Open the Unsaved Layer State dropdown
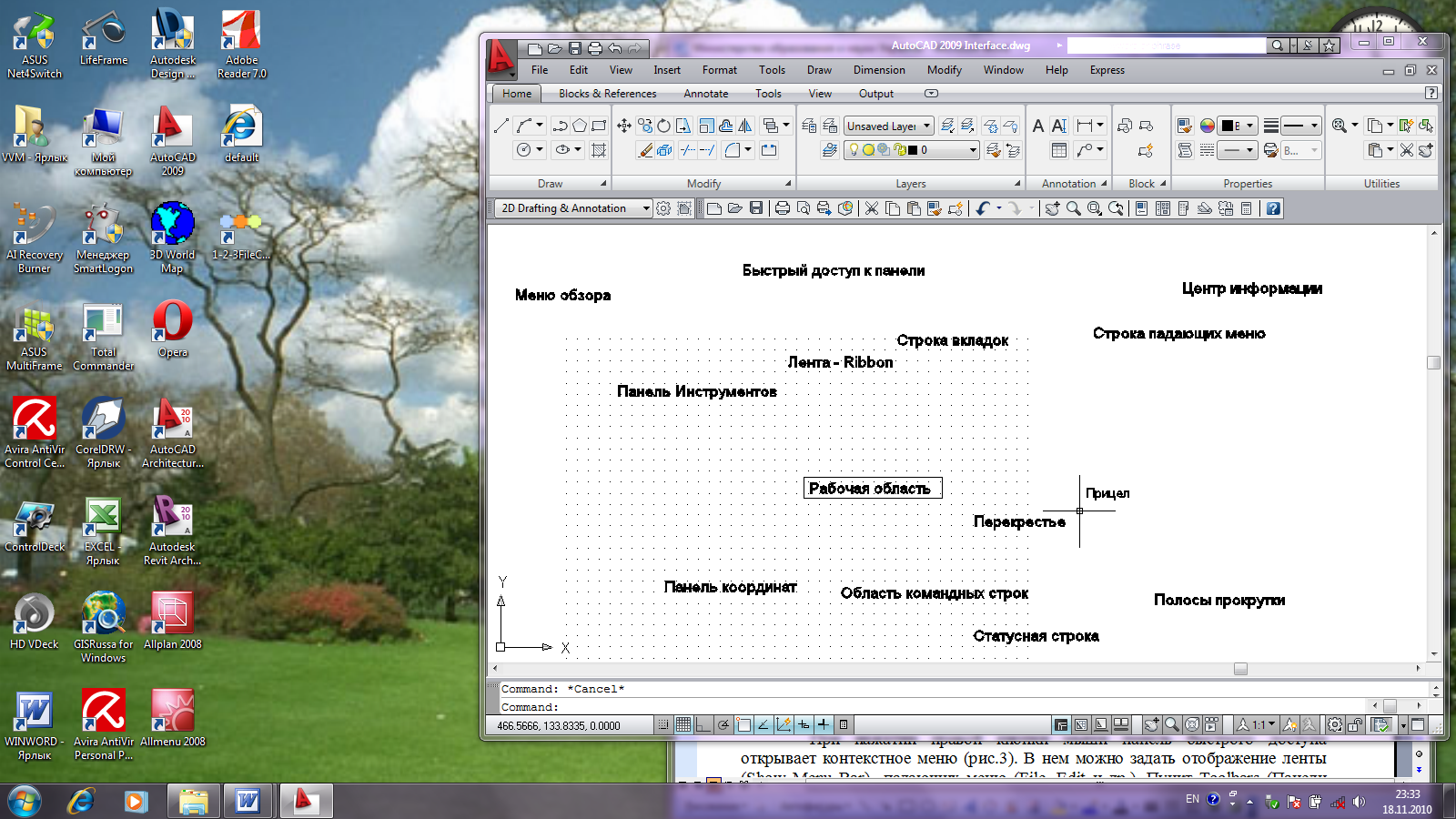 pos(889,126)
